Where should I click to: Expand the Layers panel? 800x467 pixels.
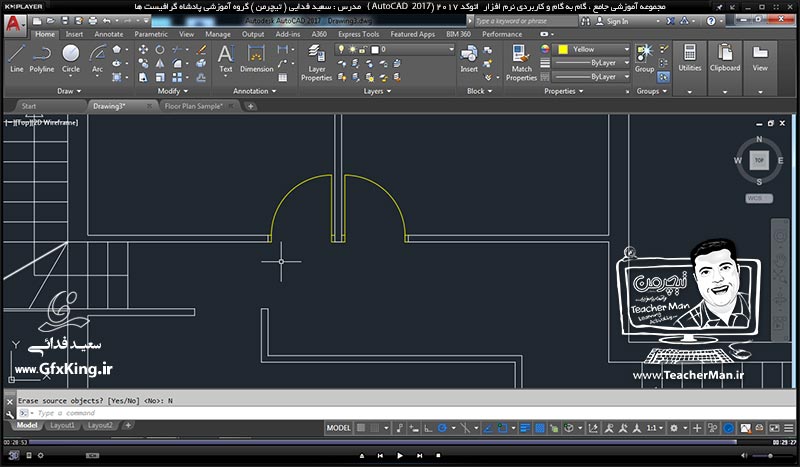(x=377, y=91)
